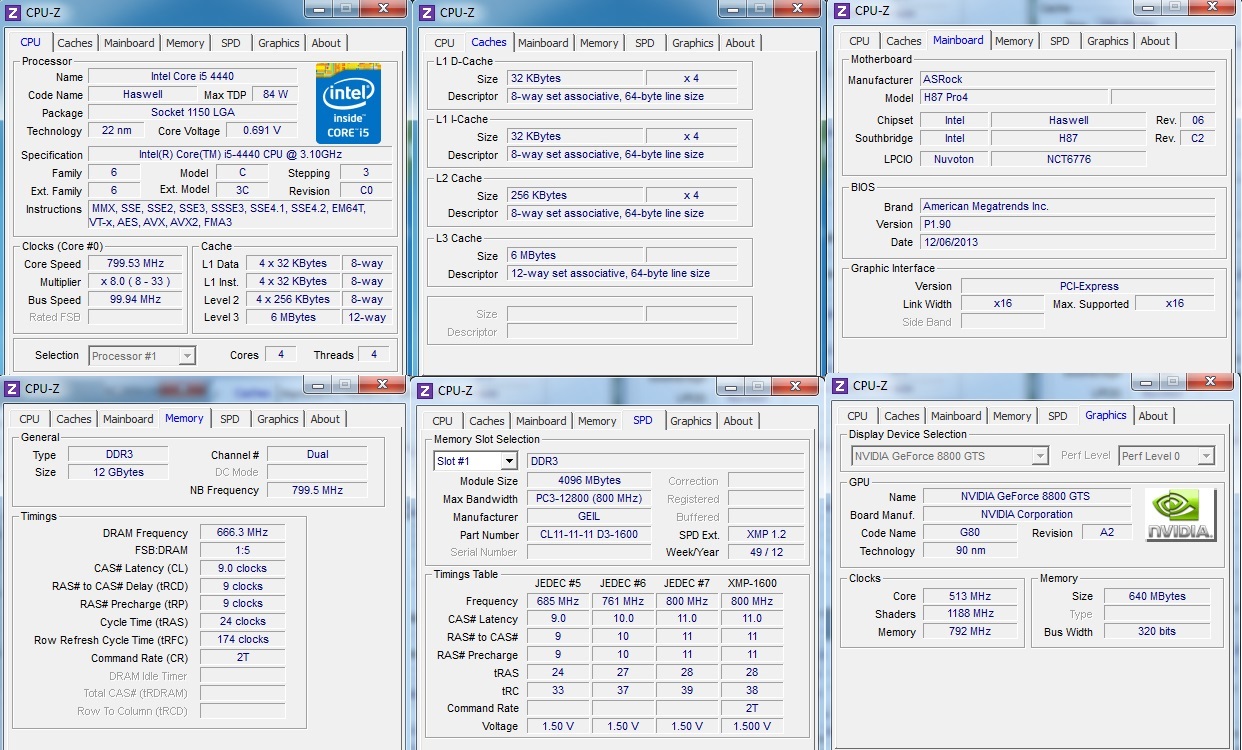Click the FSB:DRAM ratio '1:5'
Viewport: 1242px width, 750px height.
point(243,551)
